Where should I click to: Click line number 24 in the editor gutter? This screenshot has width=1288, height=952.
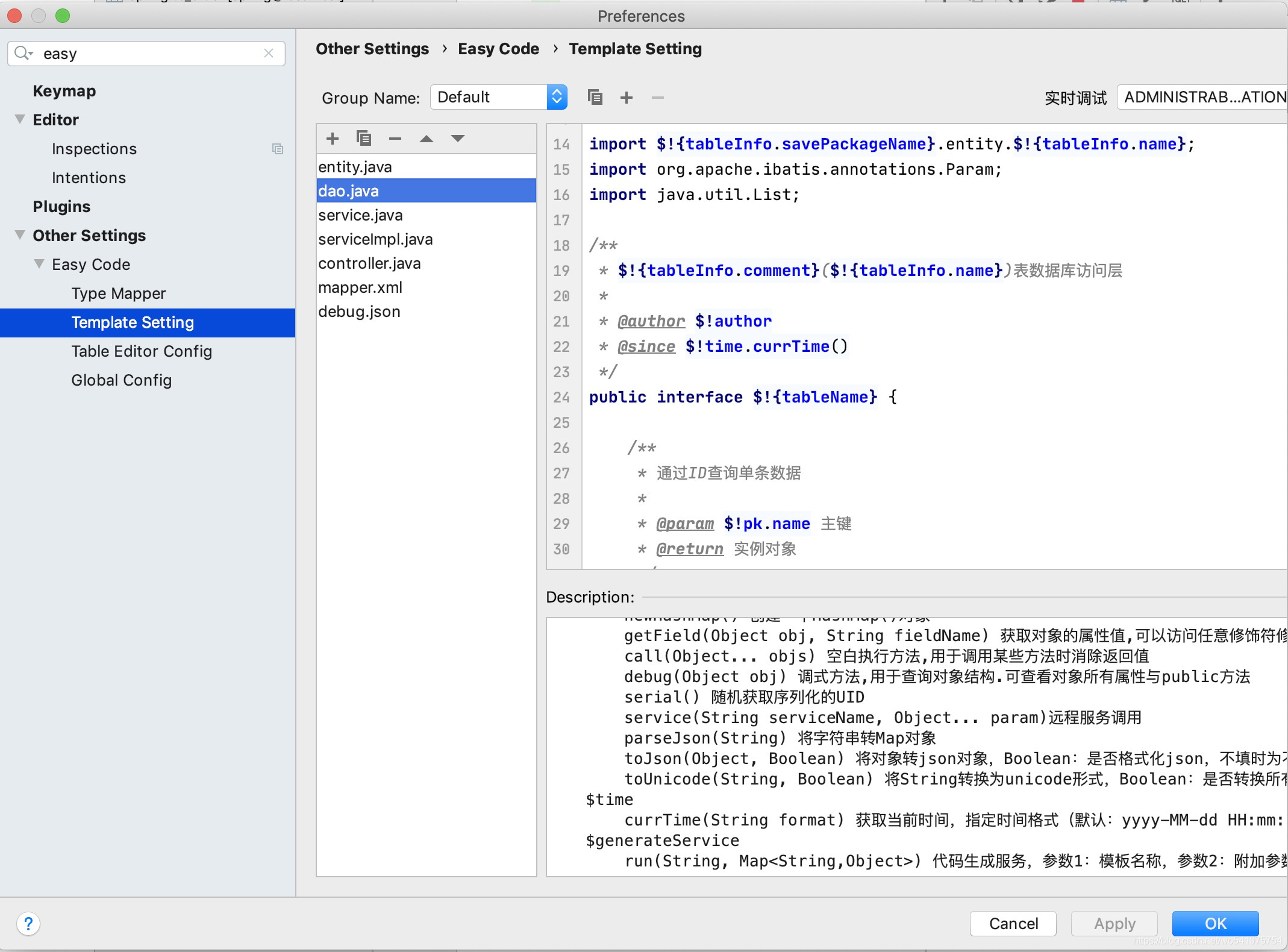pos(561,397)
